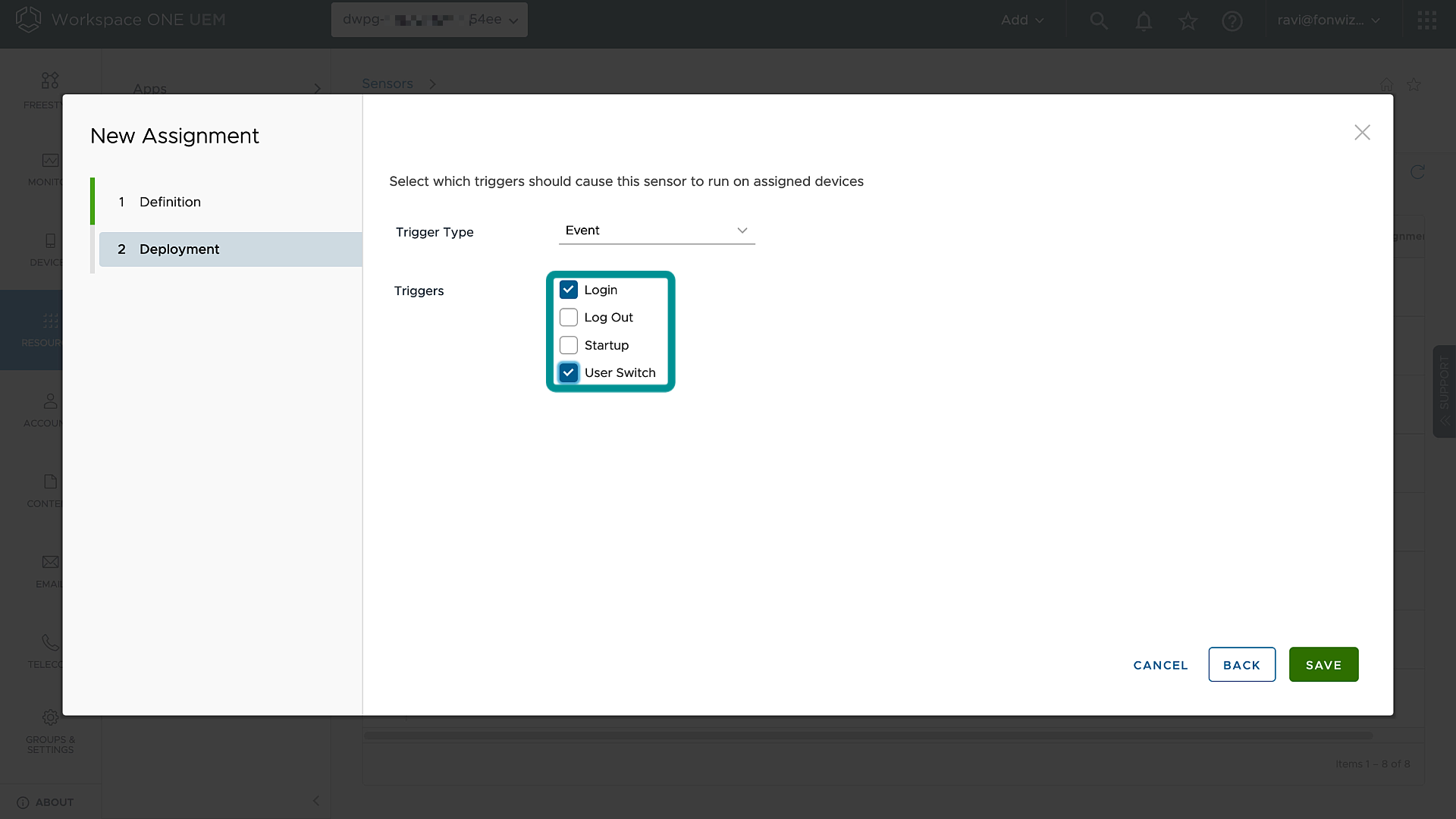Check the Startup trigger checkbox
The height and width of the screenshot is (819, 1456).
pos(569,345)
